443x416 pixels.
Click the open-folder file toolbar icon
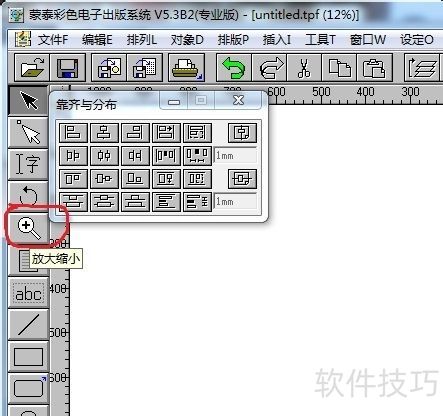(x=32, y=67)
